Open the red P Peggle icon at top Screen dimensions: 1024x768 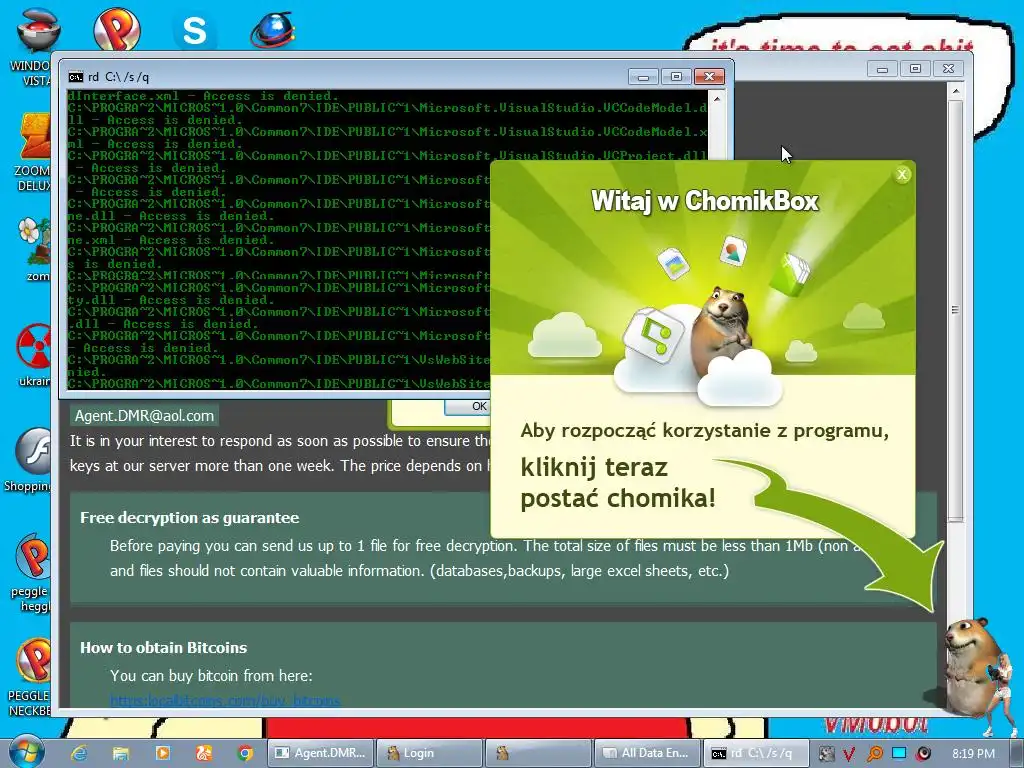click(x=117, y=29)
